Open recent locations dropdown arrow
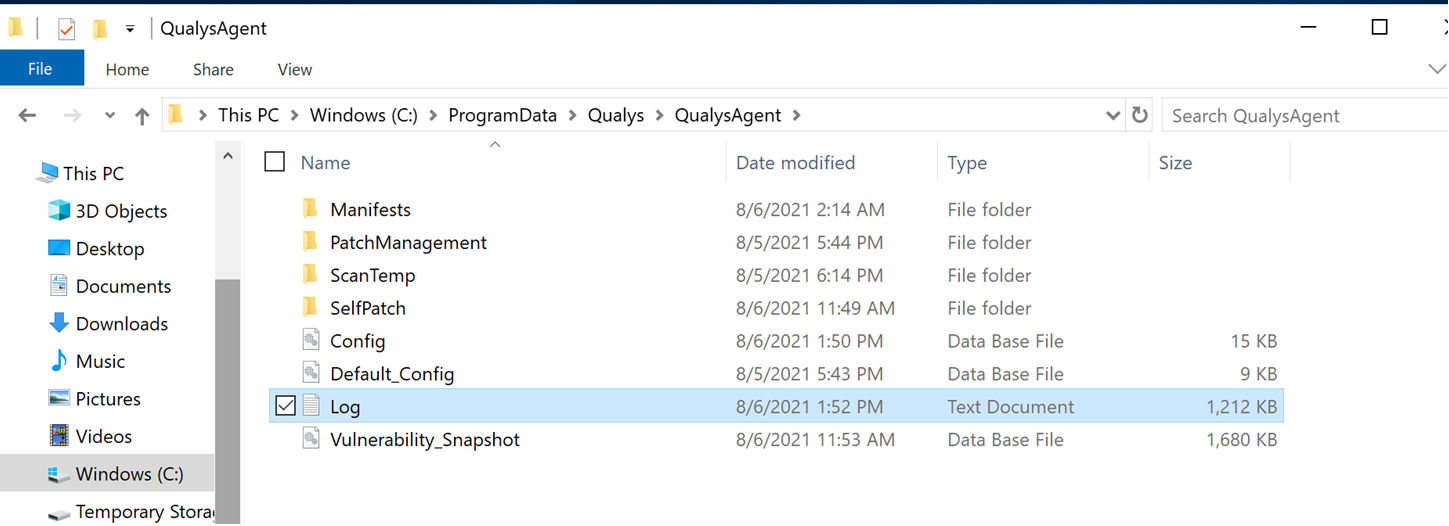This screenshot has height=526, width=1449. pos(109,116)
